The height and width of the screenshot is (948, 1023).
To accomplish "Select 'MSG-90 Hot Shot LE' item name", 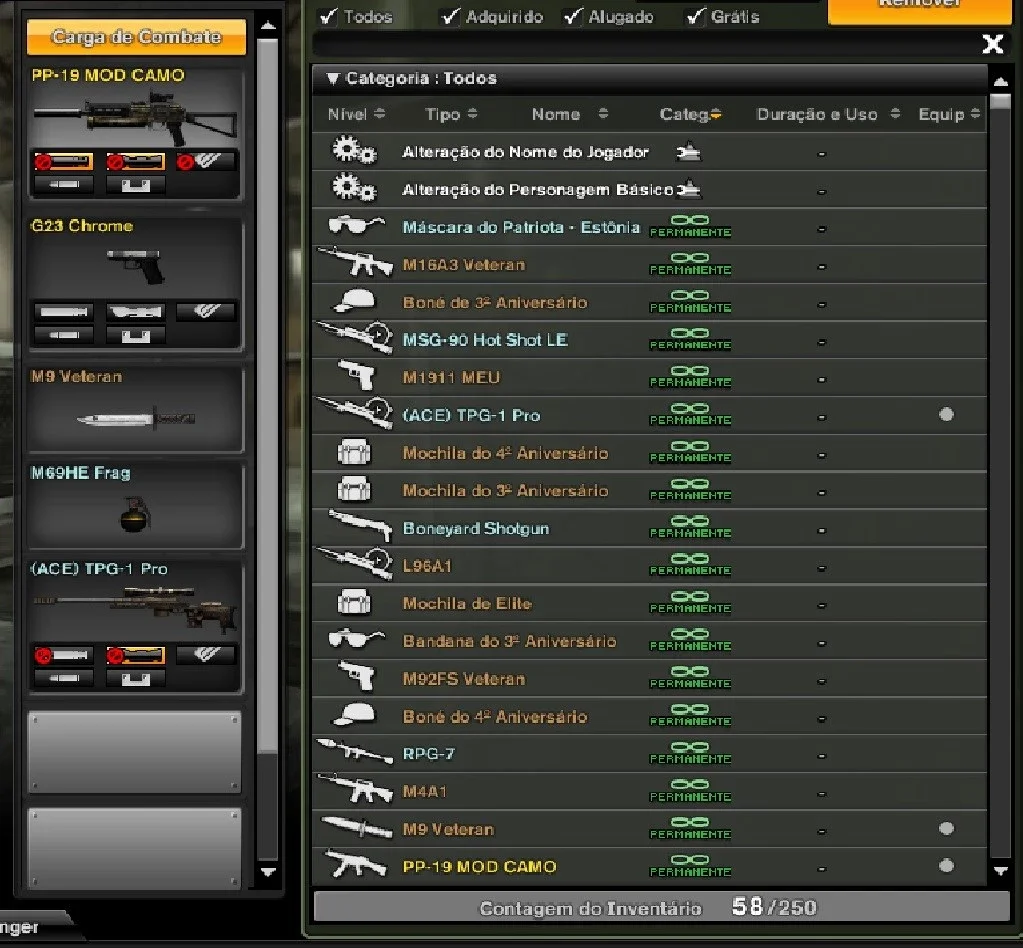I will 485,340.
